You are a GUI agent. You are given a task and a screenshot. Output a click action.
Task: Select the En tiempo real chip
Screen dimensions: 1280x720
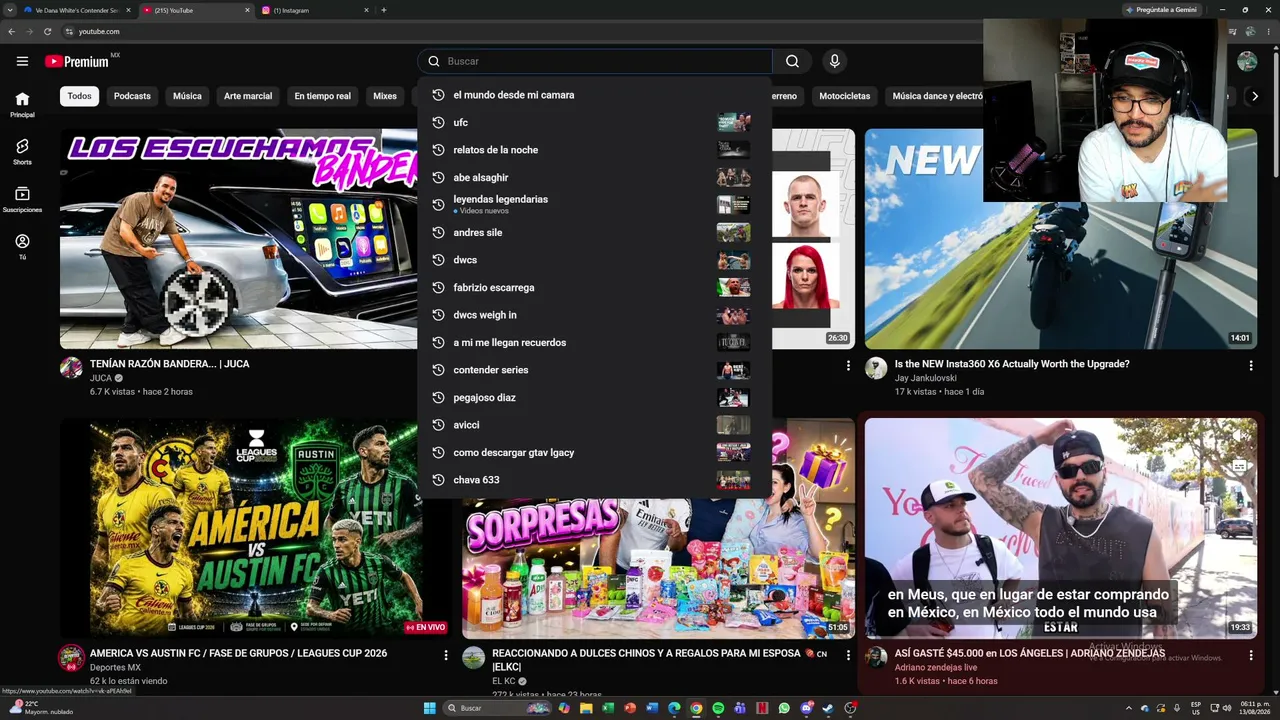tap(322, 96)
